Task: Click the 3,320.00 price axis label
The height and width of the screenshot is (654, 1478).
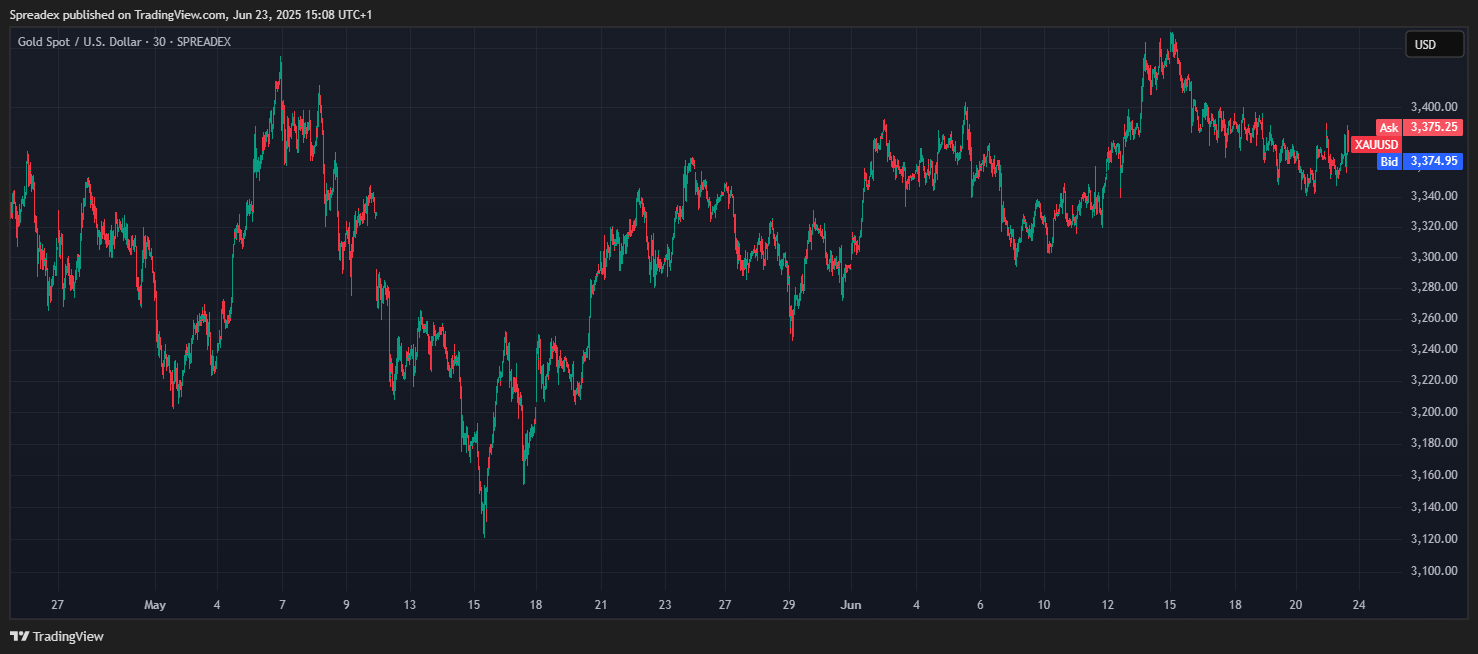Action: click(x=1432, y=226)
